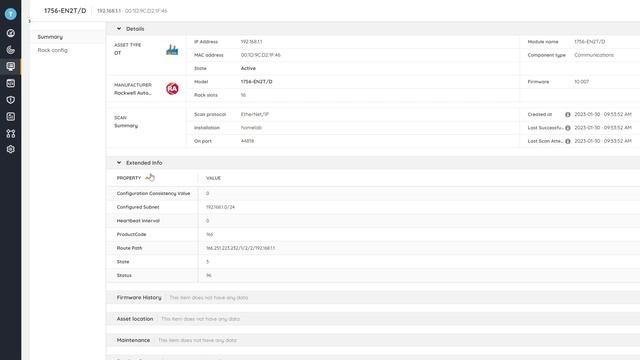Open the connected nodes icon in sidebar

(x=11, y=133)
